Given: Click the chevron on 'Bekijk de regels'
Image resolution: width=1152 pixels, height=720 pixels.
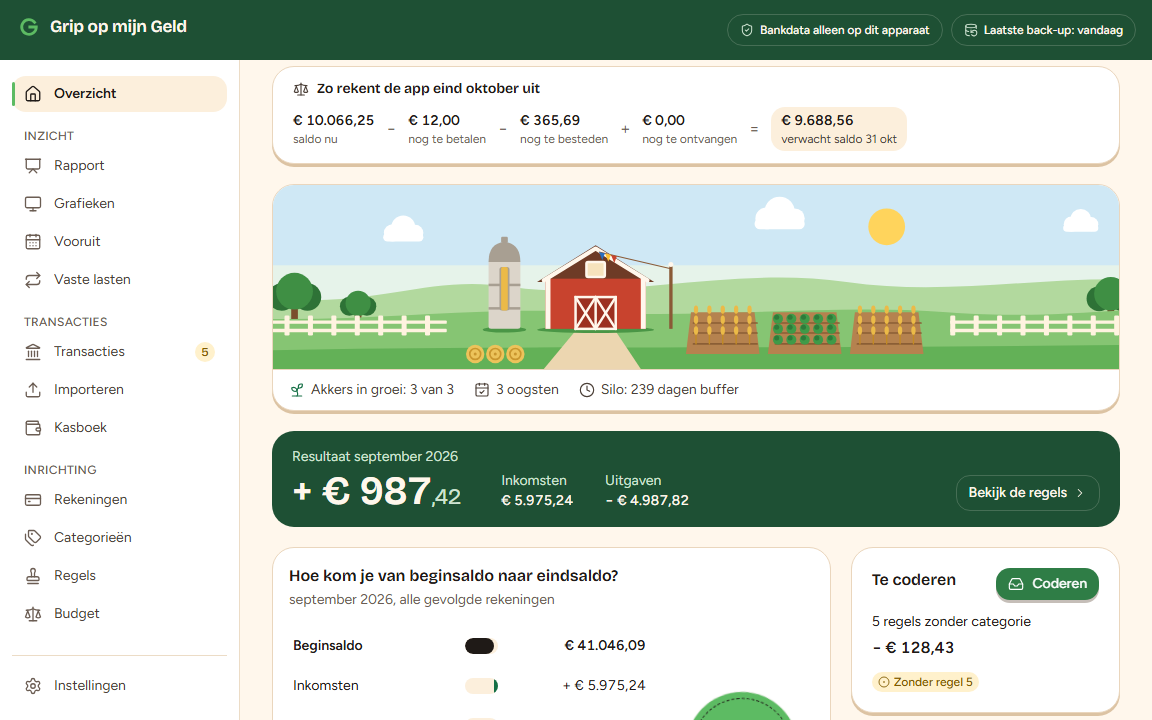Looking at the screenshot, I should [x=1080, y=493].
